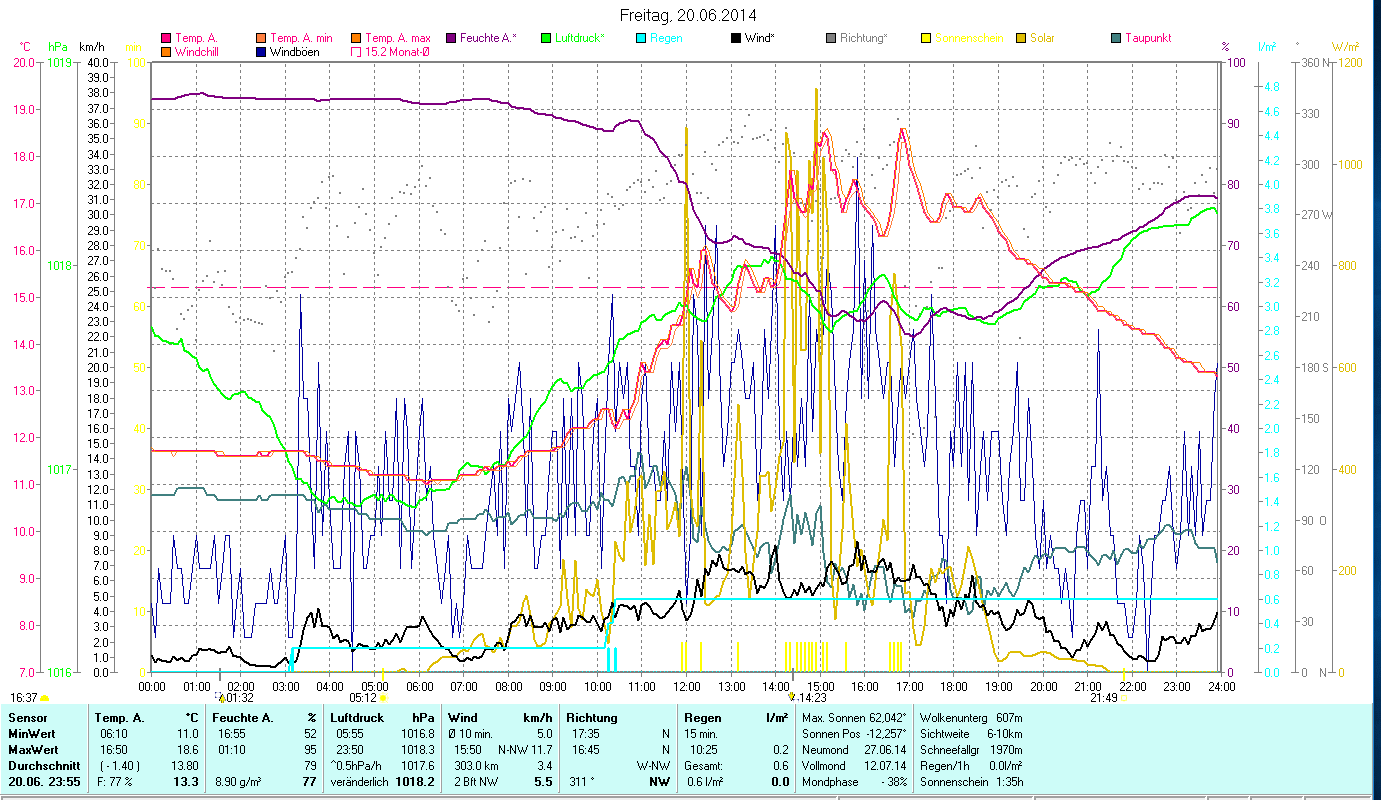Click the Windchill orange legend square
Viewport: 1381px width, 800px height.
pyautogui.click(x=166, y=52)
